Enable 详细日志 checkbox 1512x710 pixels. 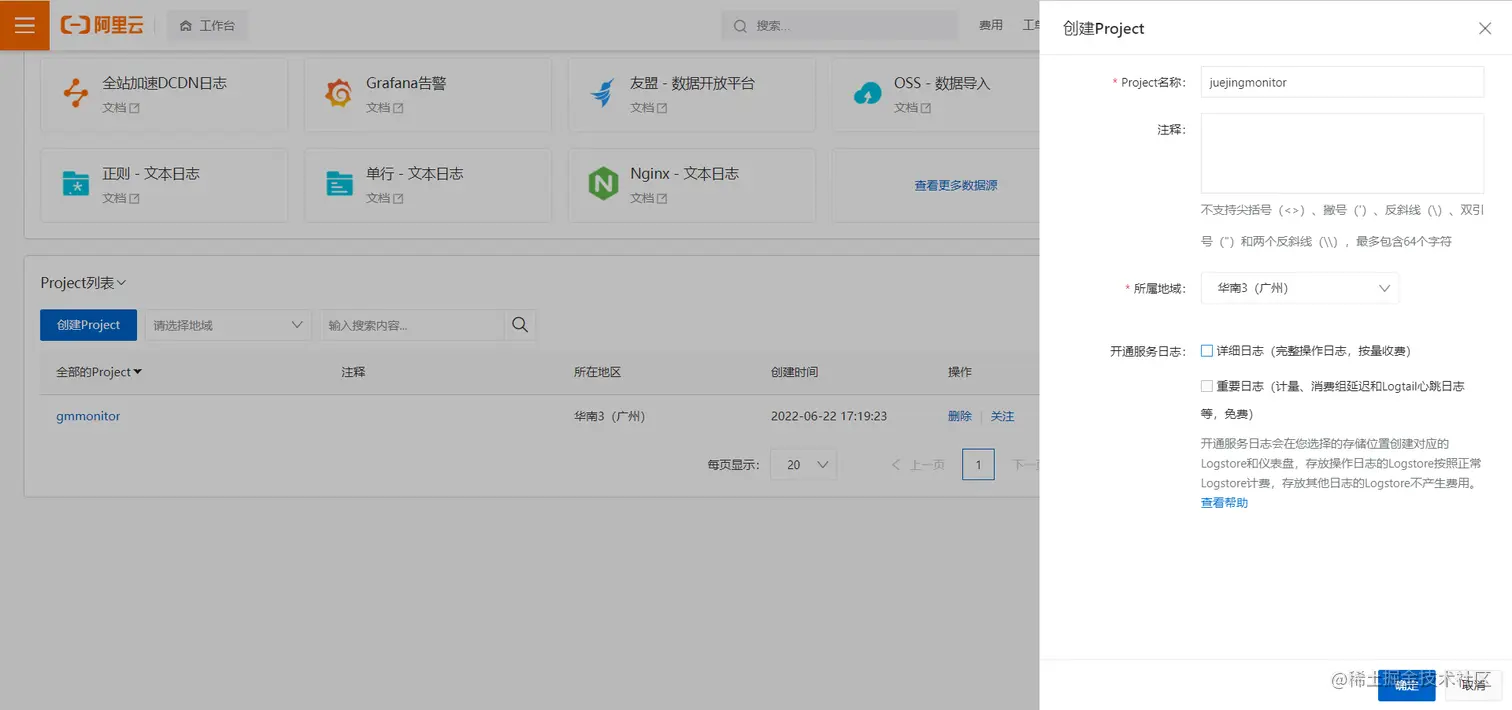click(x=1207, y=351)
